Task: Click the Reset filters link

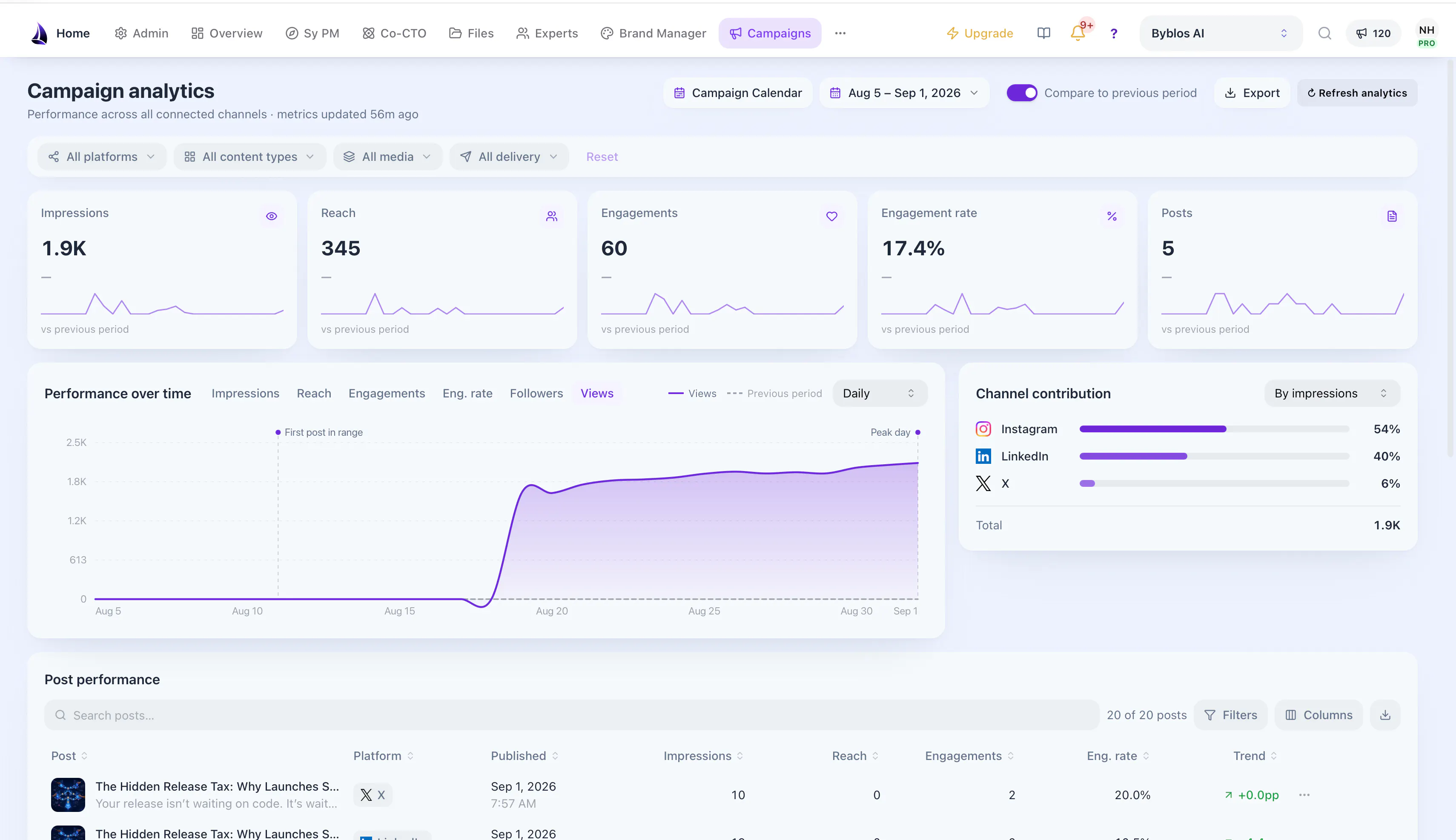Action: point(602,157)
